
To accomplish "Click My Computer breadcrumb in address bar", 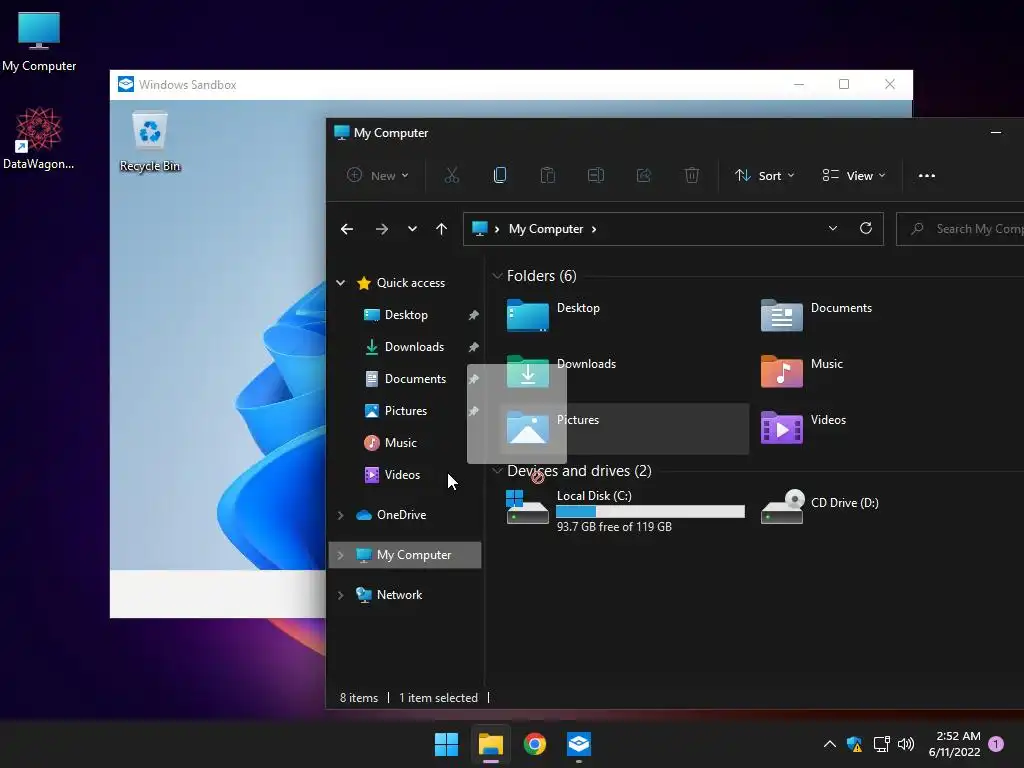I will 546,229.
